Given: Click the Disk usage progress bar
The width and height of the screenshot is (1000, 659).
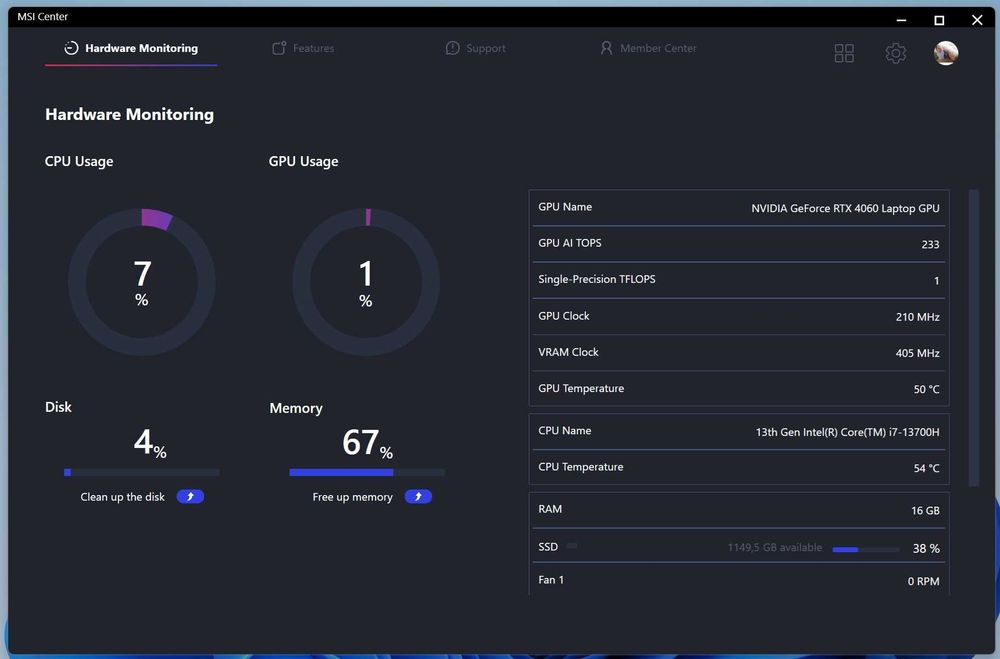Looking at the screenshot, I should [x=142, y=472].
